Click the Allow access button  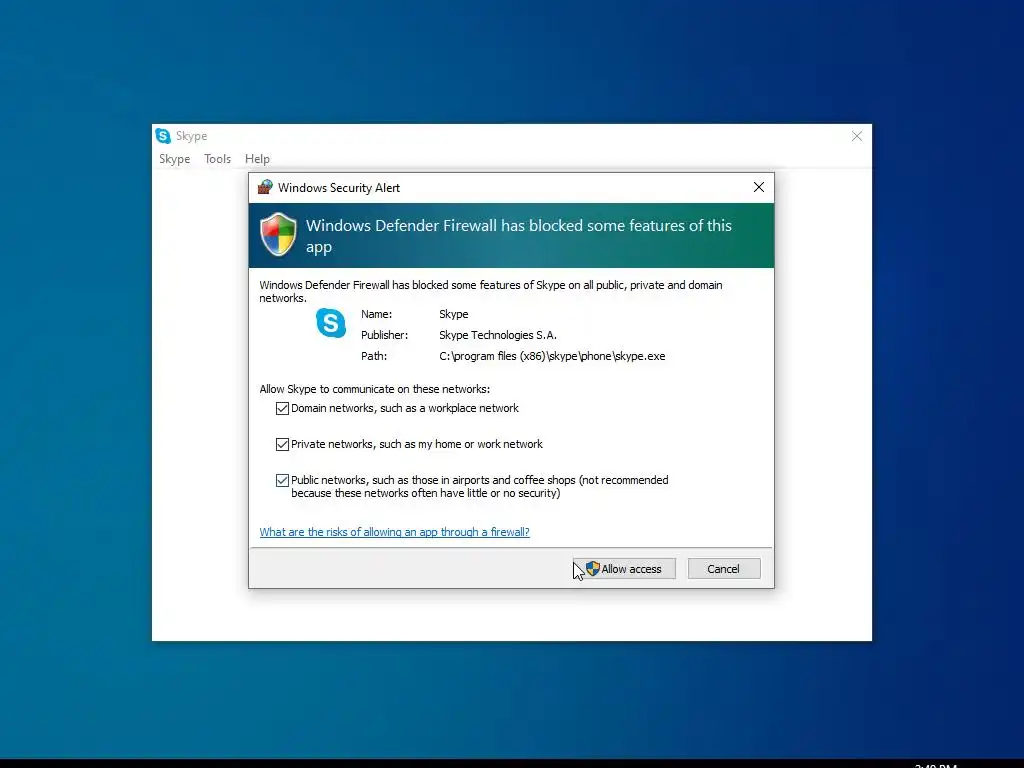(x=624, y=569)
